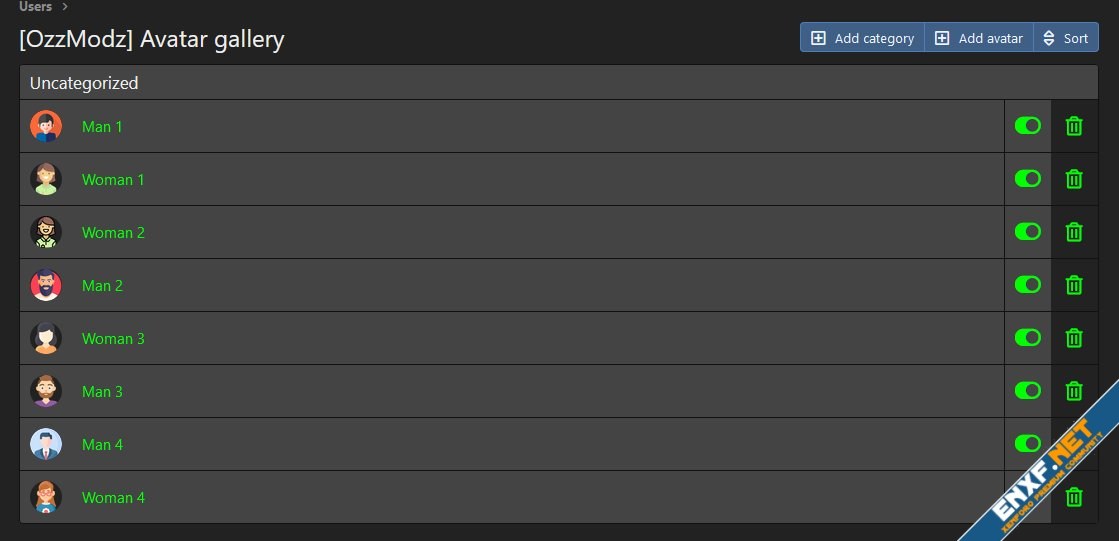
Task: Go to the Users breadcrumb
Action: pyautogui.click(x=35, y=7)
